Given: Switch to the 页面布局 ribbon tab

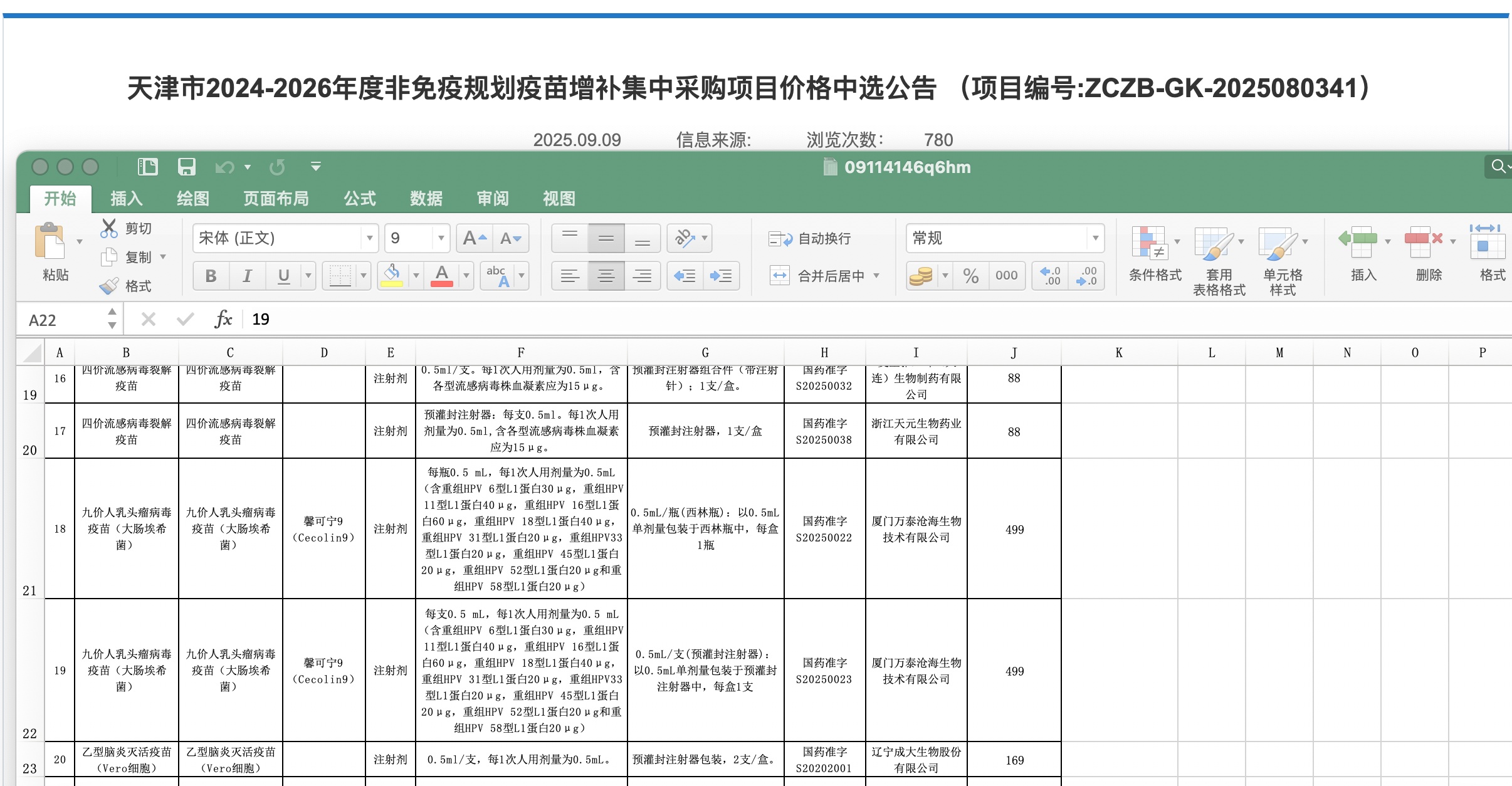Looking at the screenshot, I should (x=276, y=199).
